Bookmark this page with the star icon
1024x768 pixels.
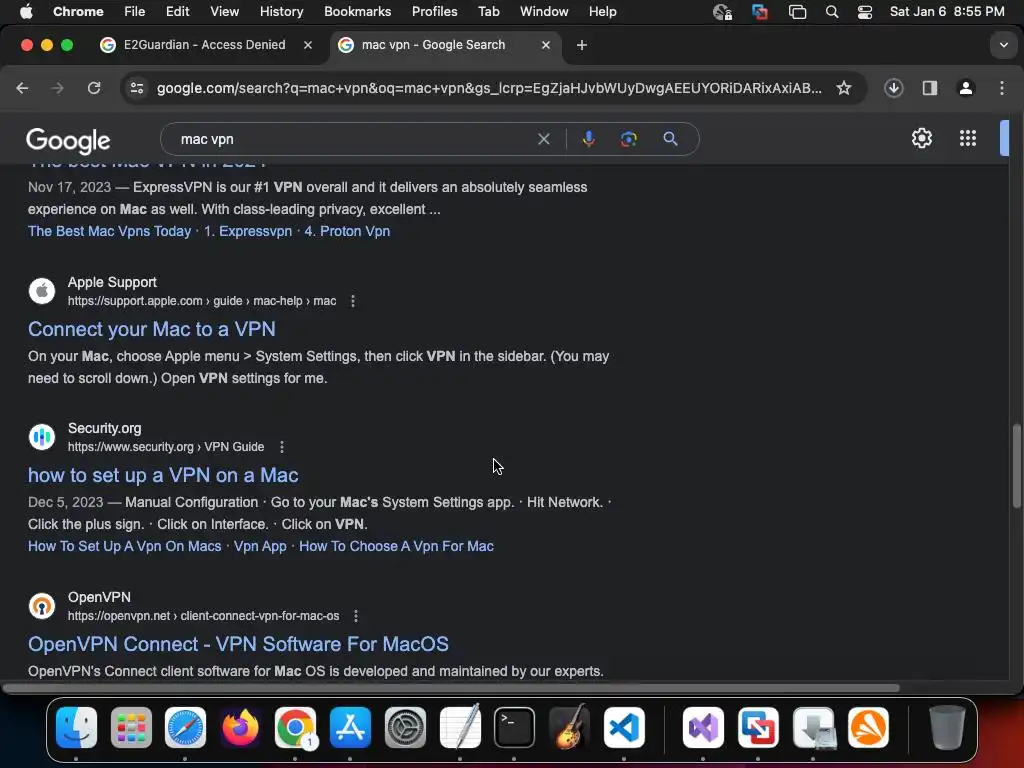click(x=844, y=88)
